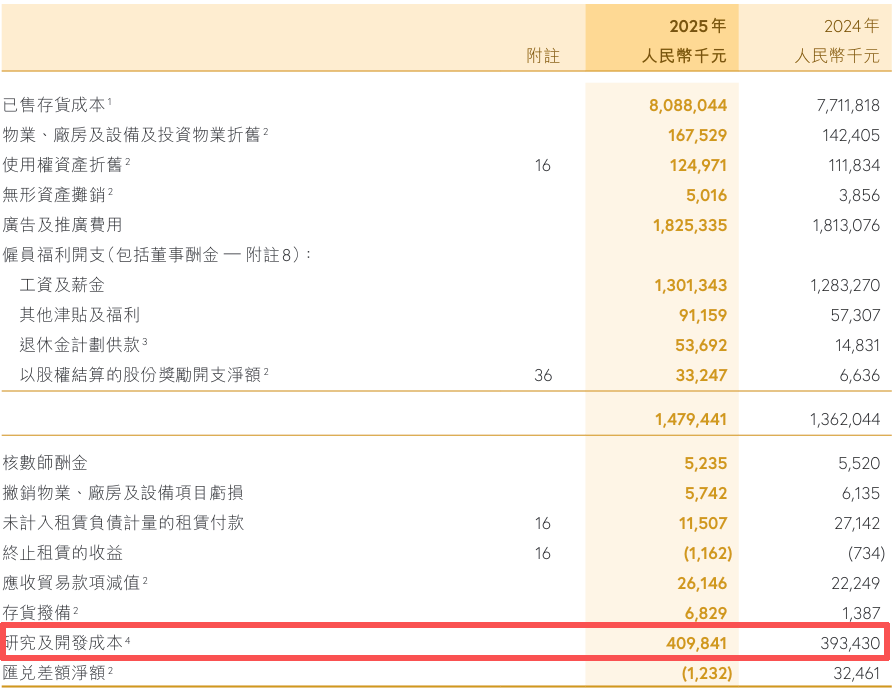893x691 pixels.
Task: Select the 核數師酬金 row label
Action: click(45, 463)
